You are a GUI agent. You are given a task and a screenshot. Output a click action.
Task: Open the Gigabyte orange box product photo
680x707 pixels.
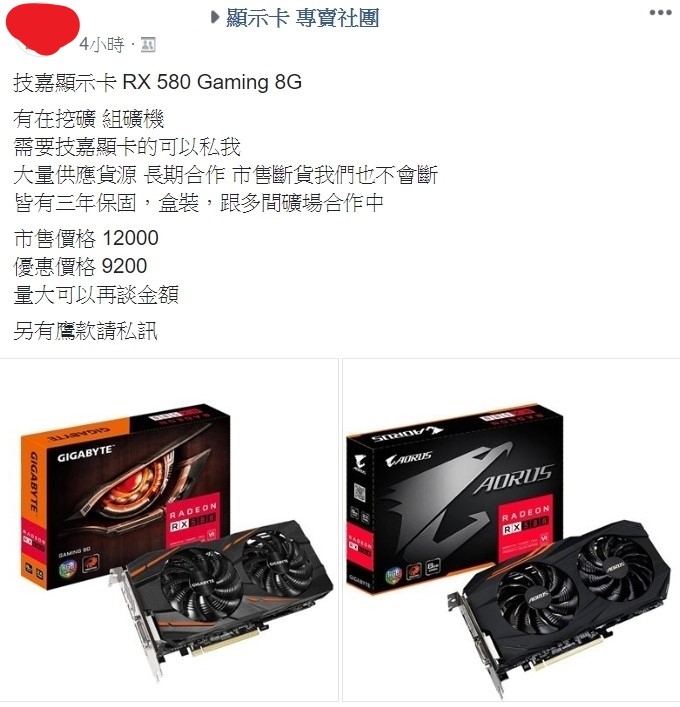[x=169, y=530]
